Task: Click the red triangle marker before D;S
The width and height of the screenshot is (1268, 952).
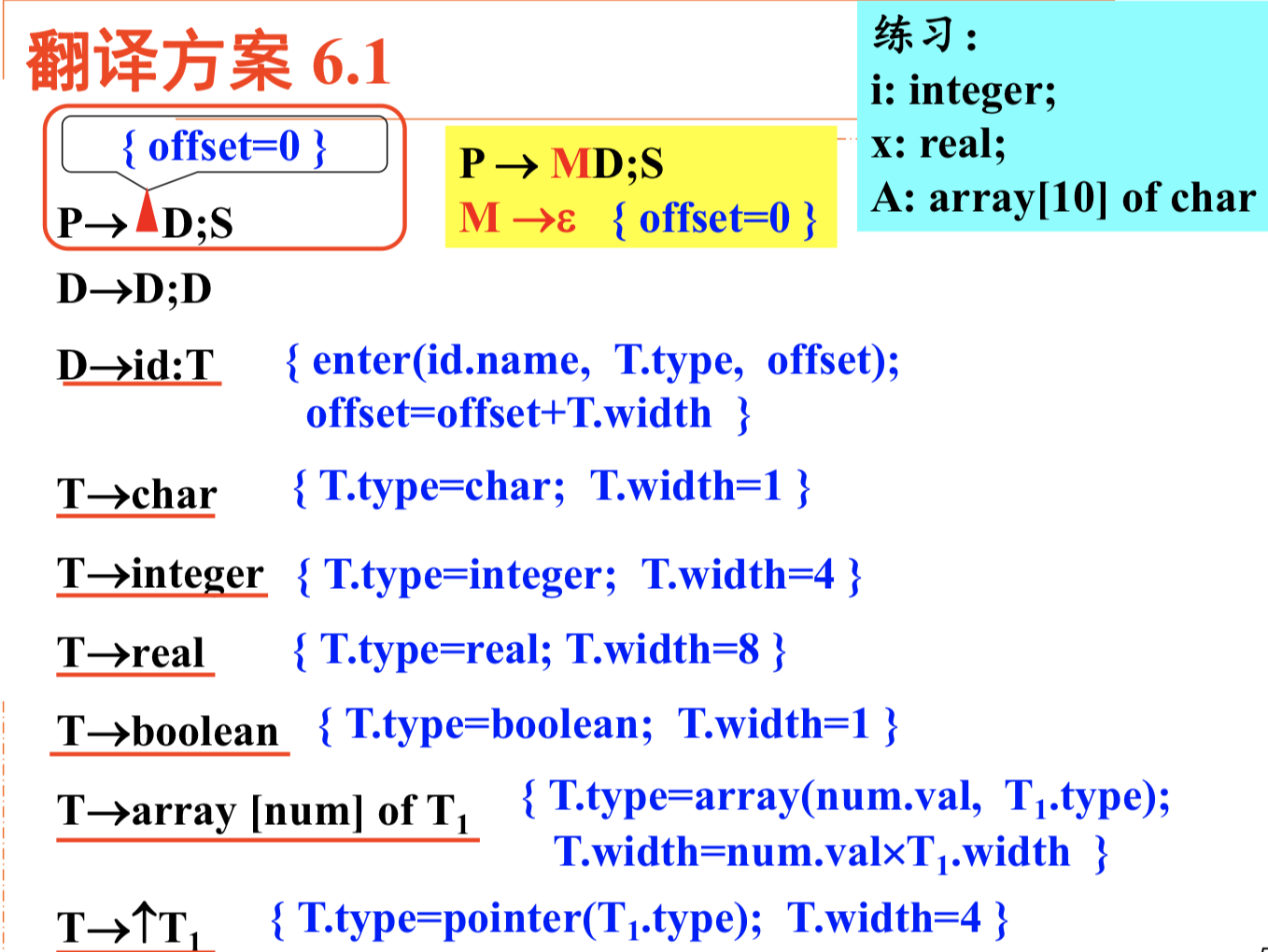Action: tap(147, 213)
